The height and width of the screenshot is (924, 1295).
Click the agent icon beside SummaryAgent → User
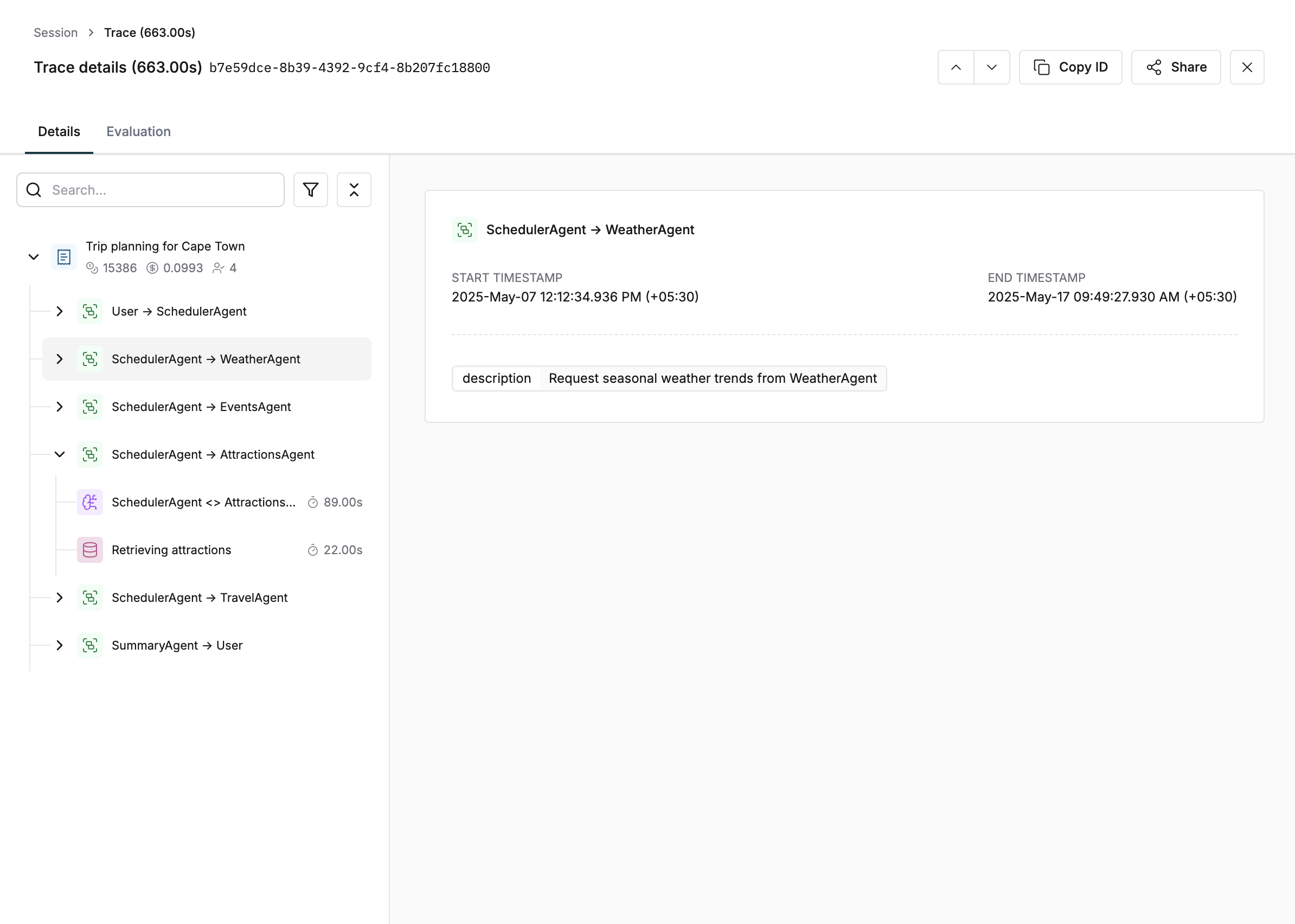(x=90, y=645)
